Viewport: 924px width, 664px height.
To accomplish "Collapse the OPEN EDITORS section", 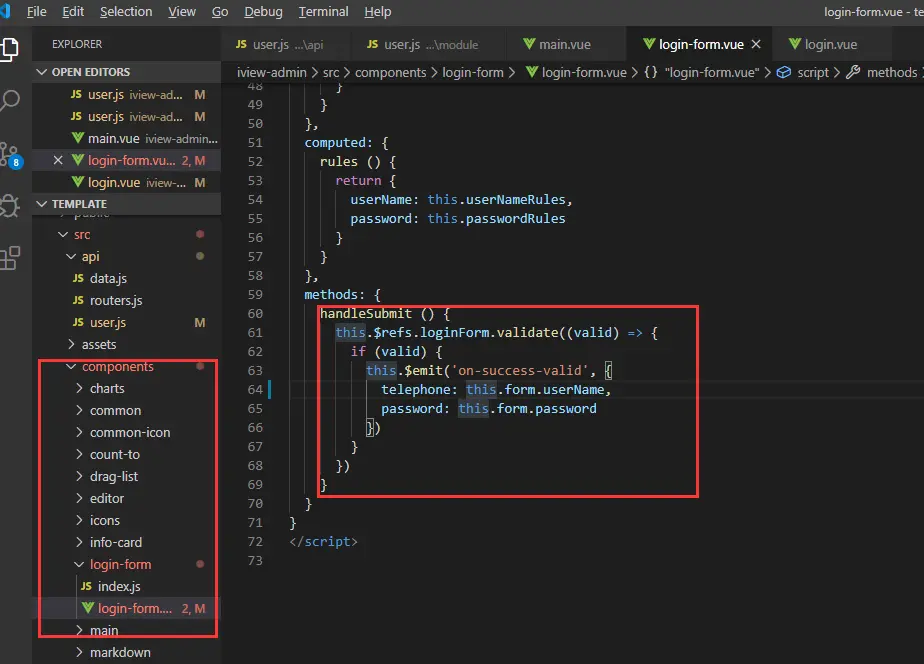I will pos(90,72).
